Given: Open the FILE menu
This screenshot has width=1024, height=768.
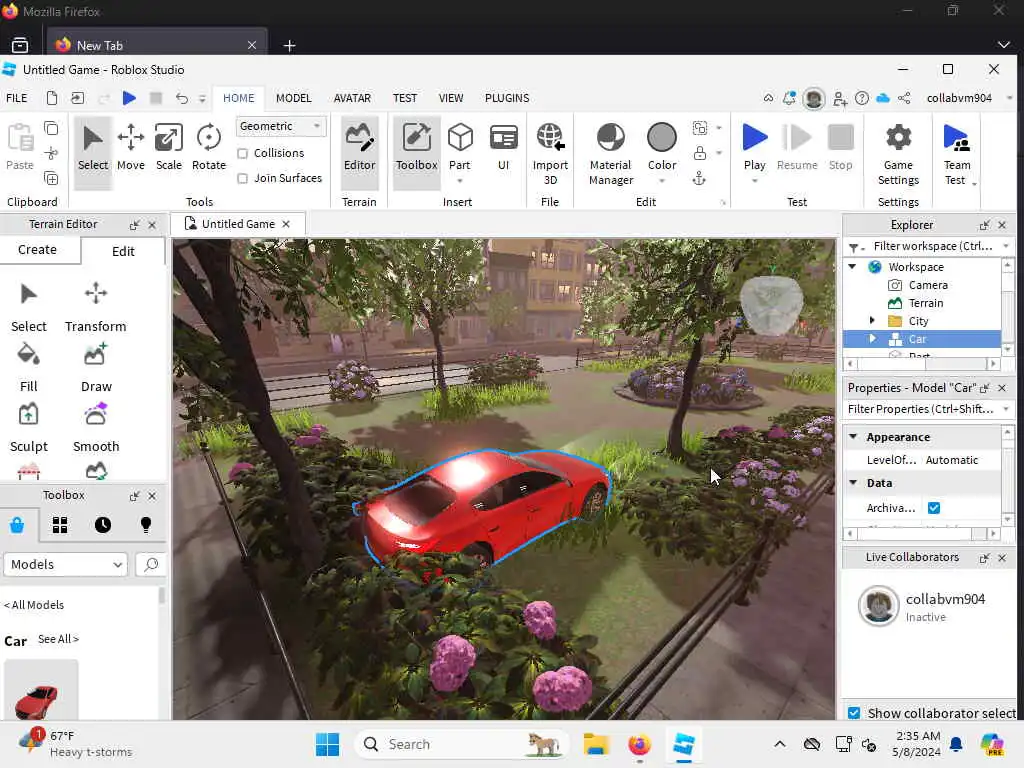Looking at the screenshot, I should (16, 98).
